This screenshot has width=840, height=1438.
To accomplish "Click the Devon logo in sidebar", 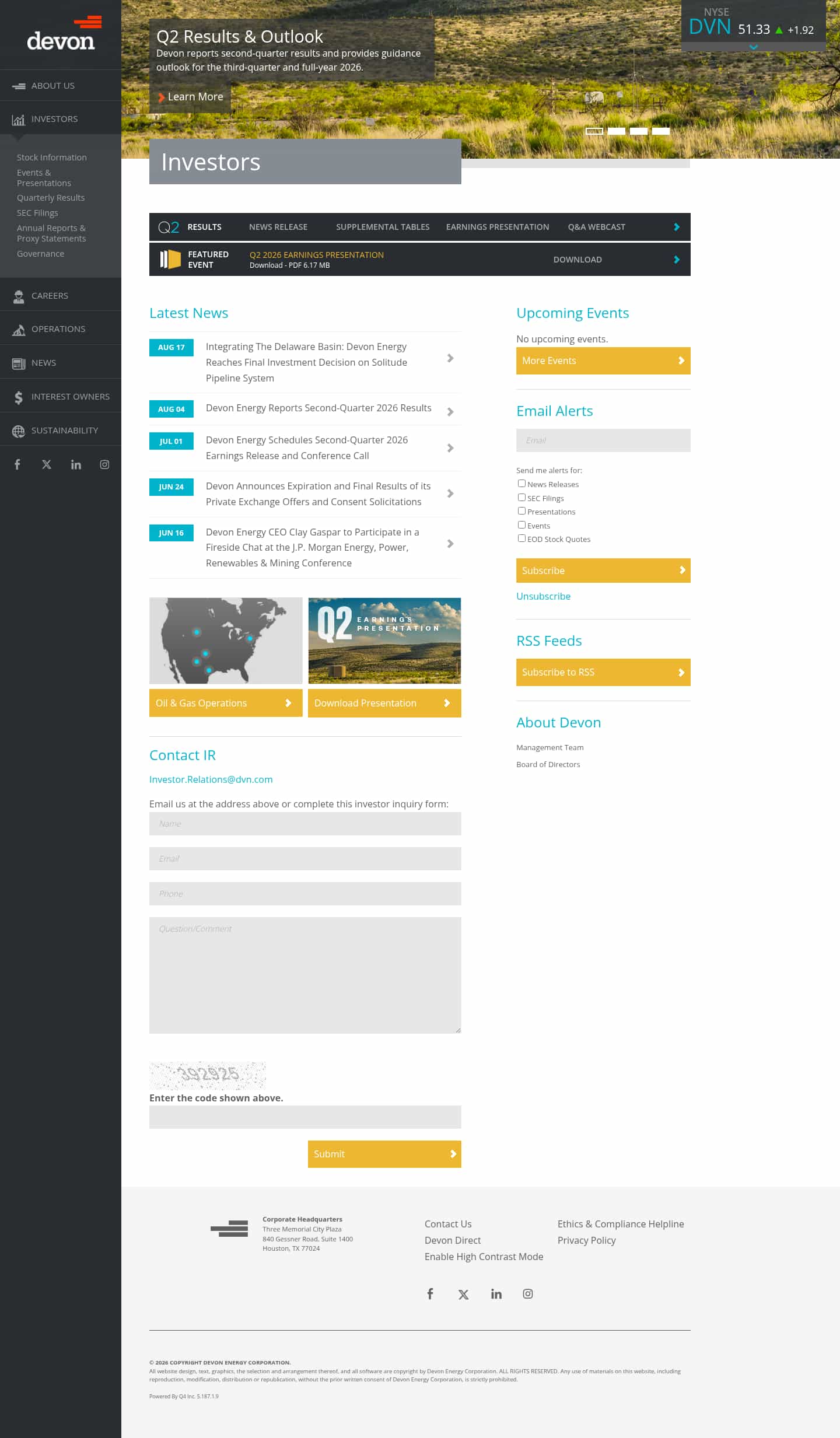I will 64,33.
